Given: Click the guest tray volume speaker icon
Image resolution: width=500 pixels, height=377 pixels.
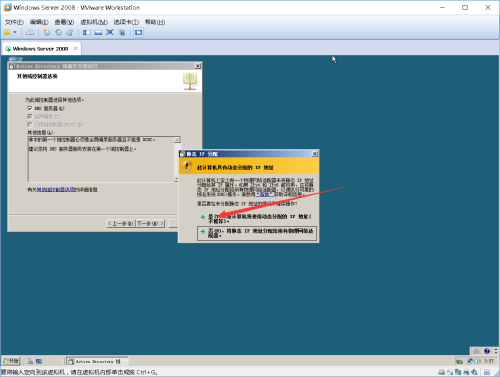Looking at the screenshot, I should coord(478,361).
